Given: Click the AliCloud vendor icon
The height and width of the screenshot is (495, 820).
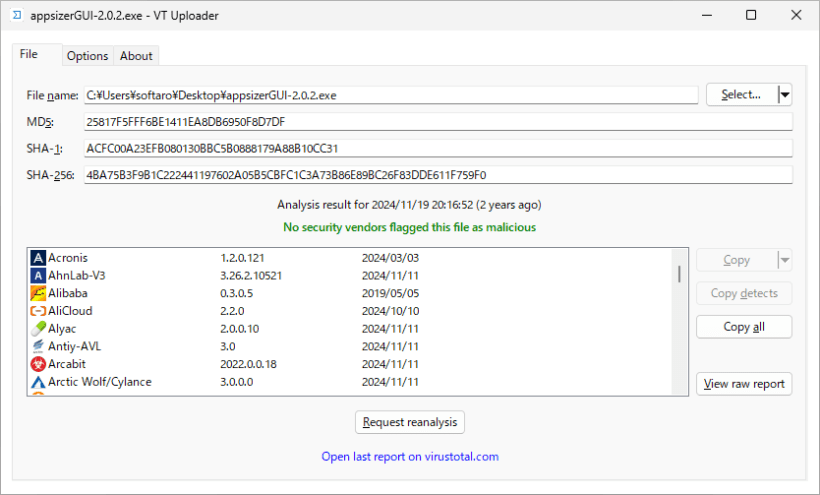Looking at the screenshot, I should click(x=38, y=311).
